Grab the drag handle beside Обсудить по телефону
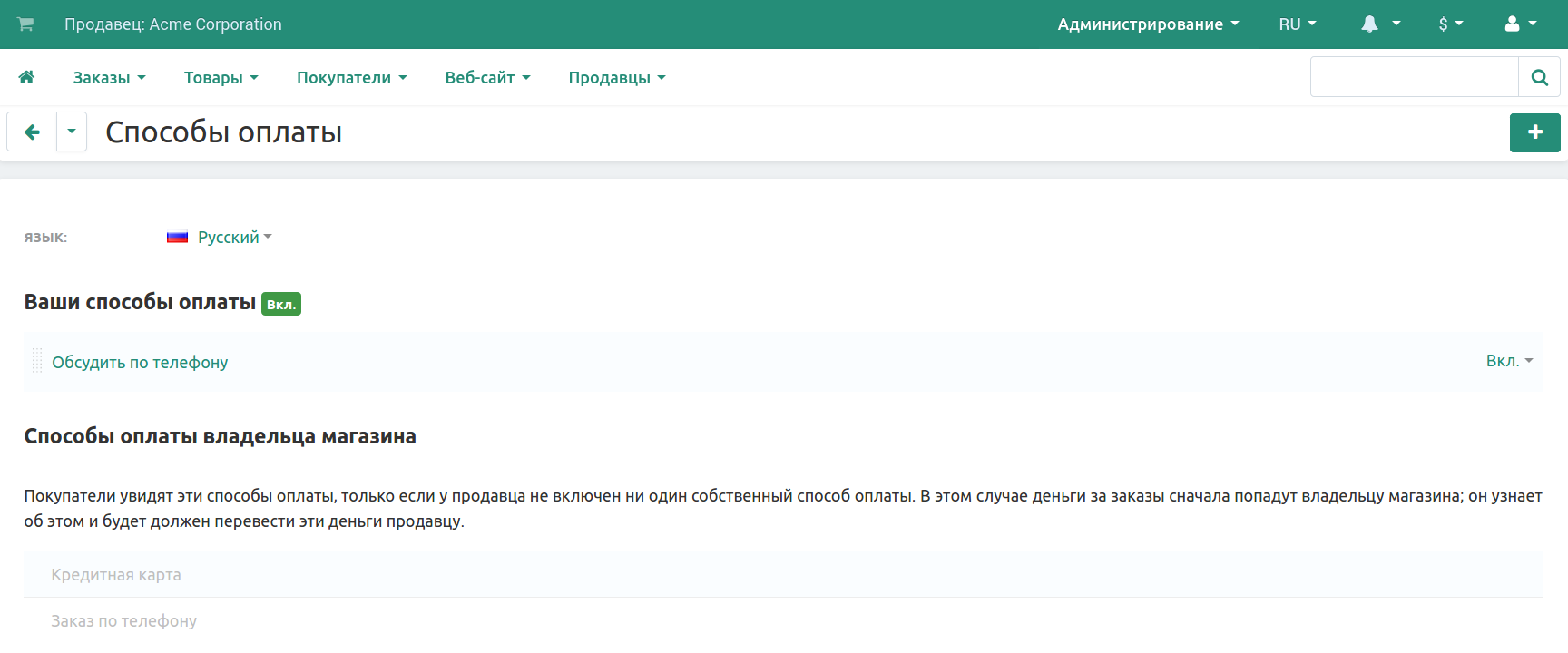Screen dimensions: 1568x653 tap(37, 361)
